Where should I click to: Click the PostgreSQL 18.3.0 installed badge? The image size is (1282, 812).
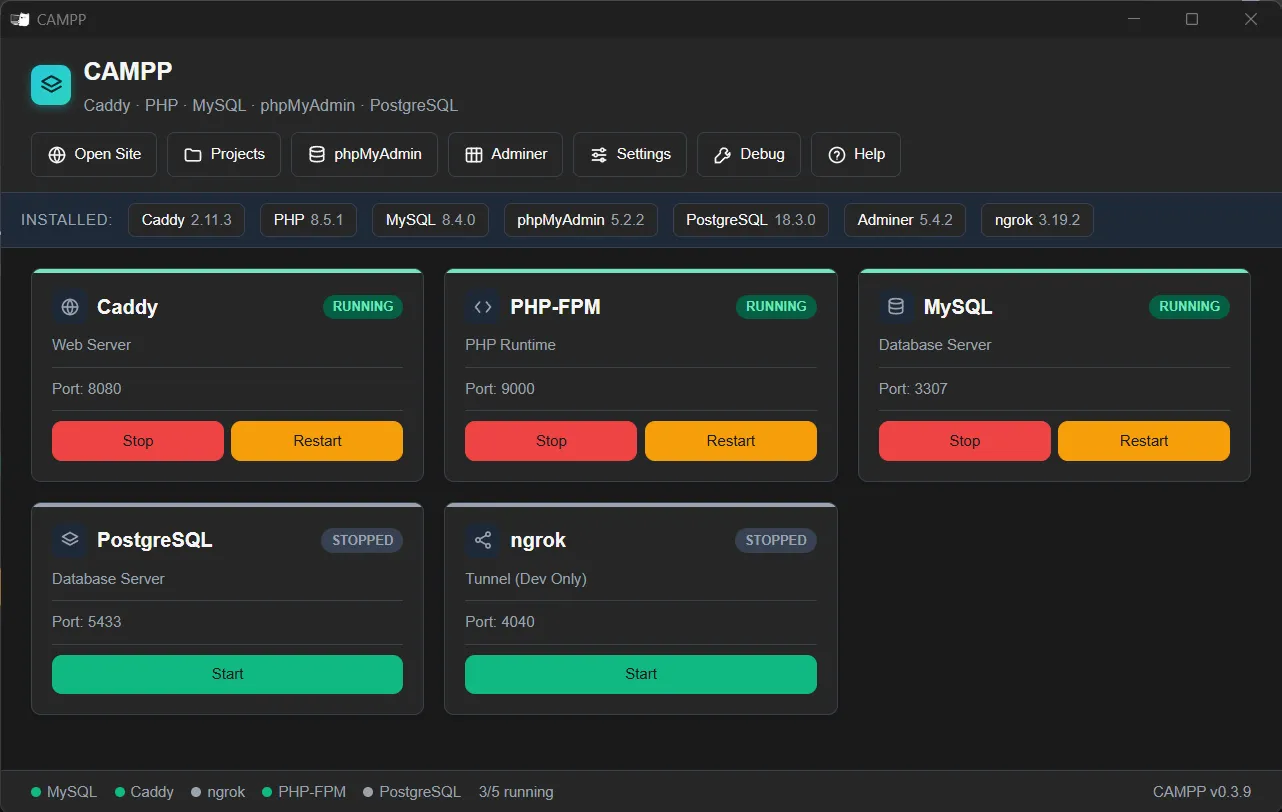751,220
